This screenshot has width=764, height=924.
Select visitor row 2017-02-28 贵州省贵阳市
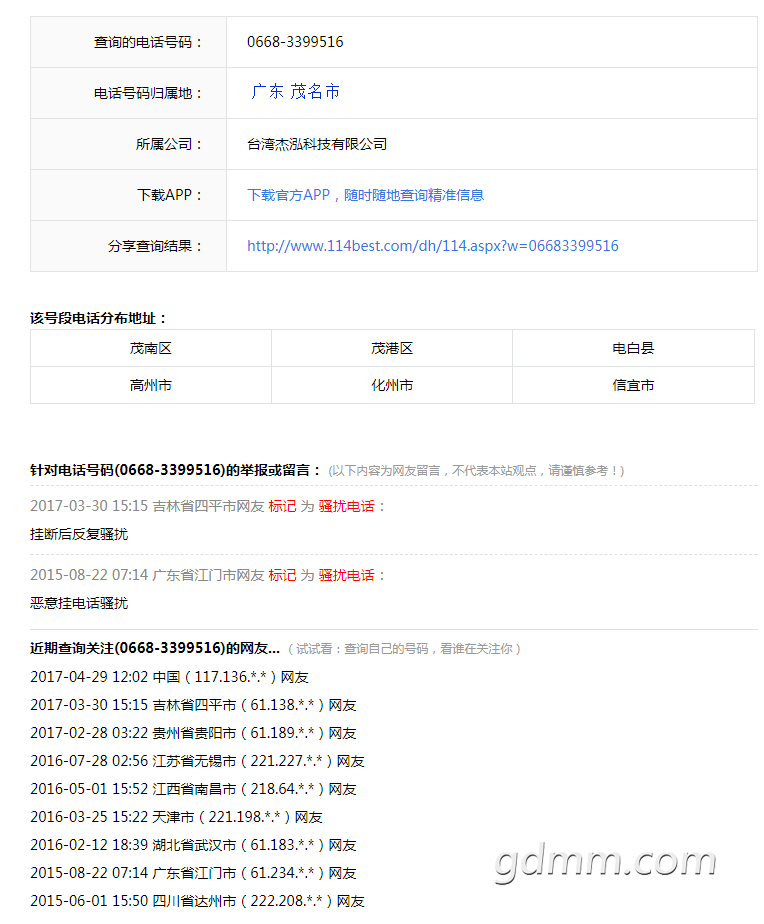point(193,733)
